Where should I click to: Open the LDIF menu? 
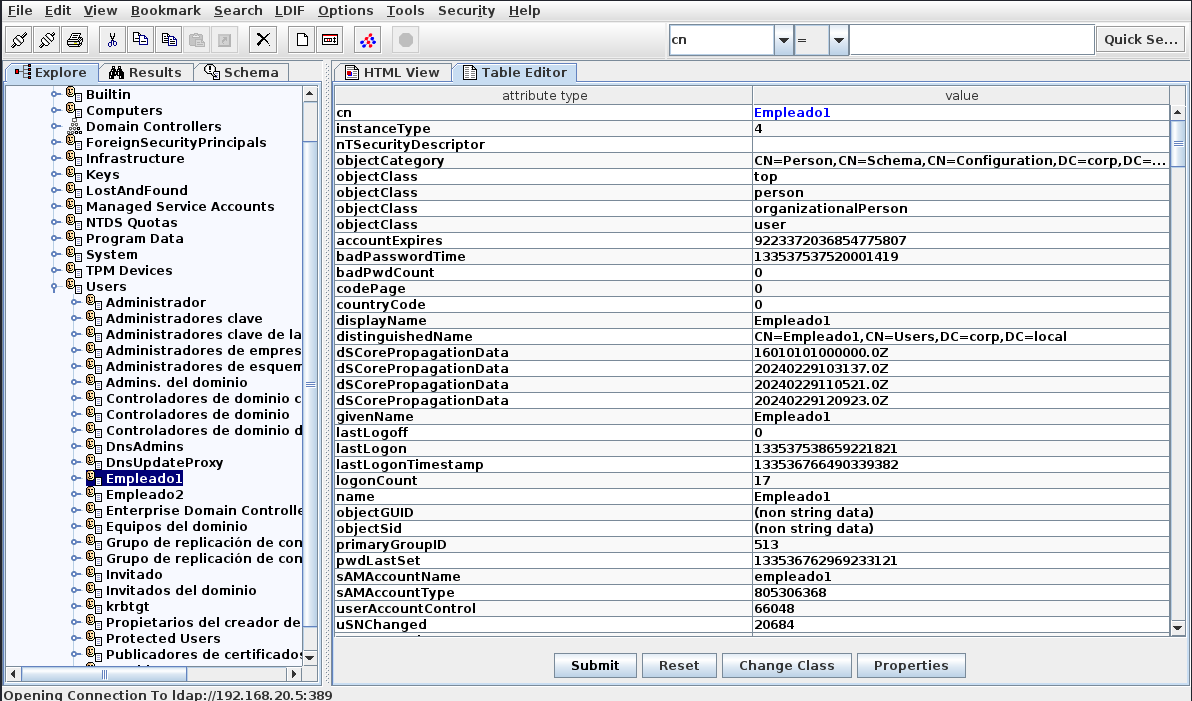coord(290,11)
